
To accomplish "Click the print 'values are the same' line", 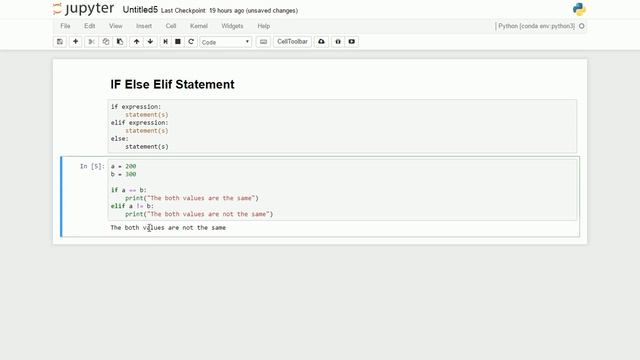I will pyautogui.click(x=192, y=198).
